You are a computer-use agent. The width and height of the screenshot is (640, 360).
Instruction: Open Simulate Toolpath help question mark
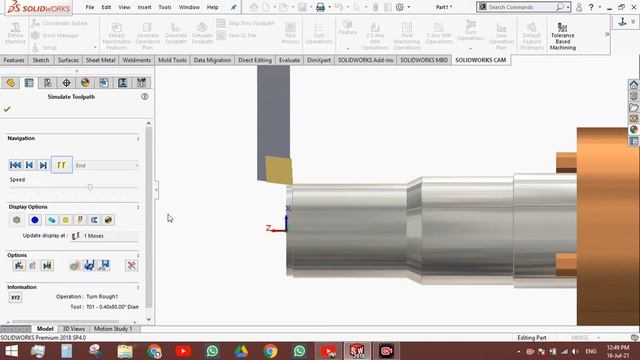pyautogui.click(x=144, y=97)
